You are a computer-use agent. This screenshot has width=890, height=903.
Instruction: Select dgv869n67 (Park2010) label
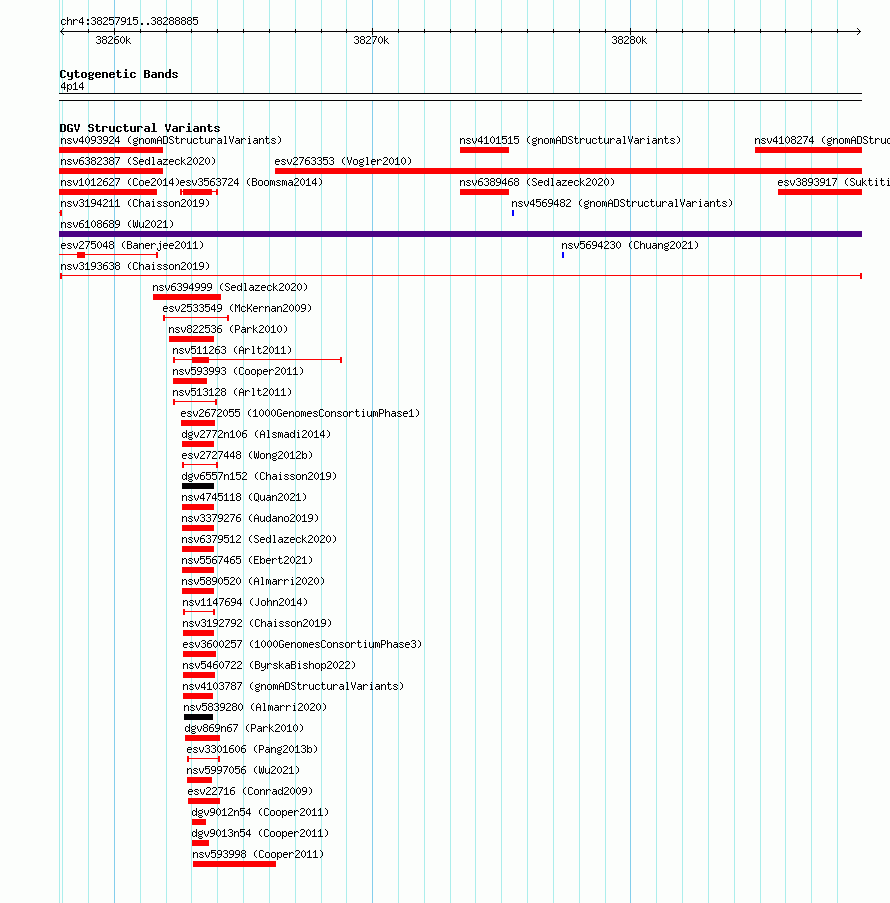coord(244,729)
